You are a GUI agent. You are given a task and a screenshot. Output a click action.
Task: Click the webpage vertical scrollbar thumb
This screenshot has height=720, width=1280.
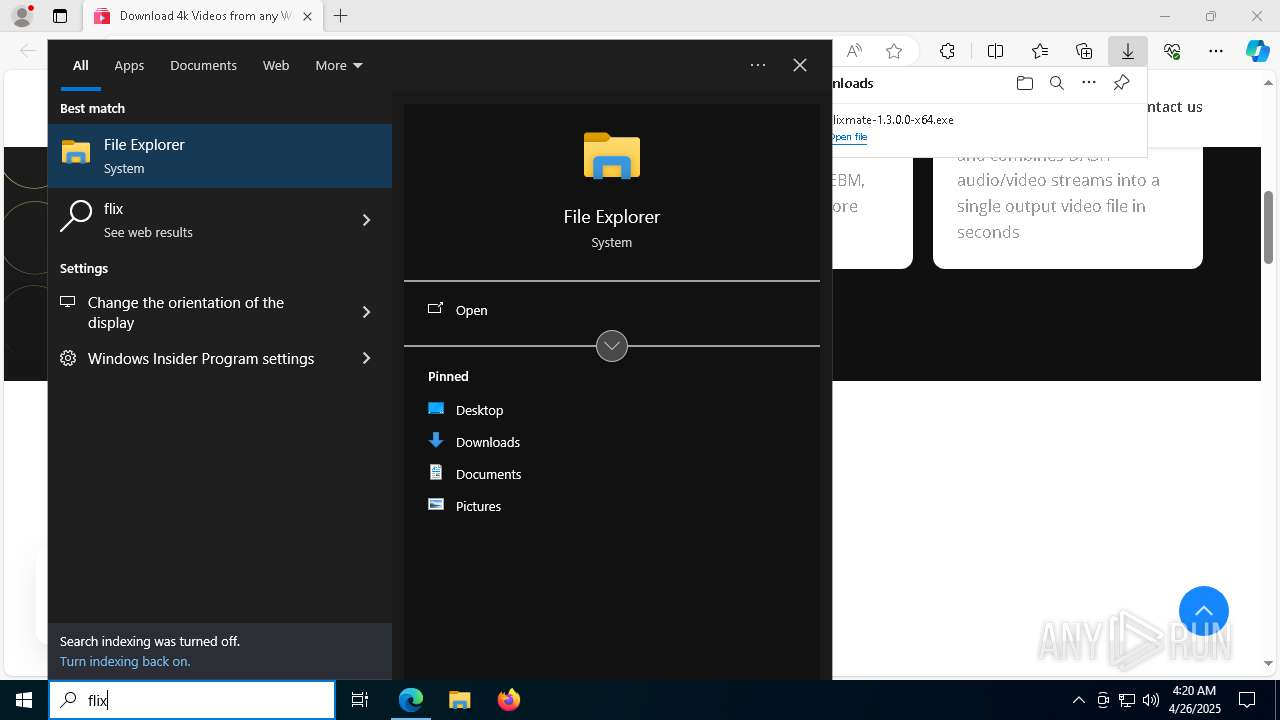(x=1269, y=227)
